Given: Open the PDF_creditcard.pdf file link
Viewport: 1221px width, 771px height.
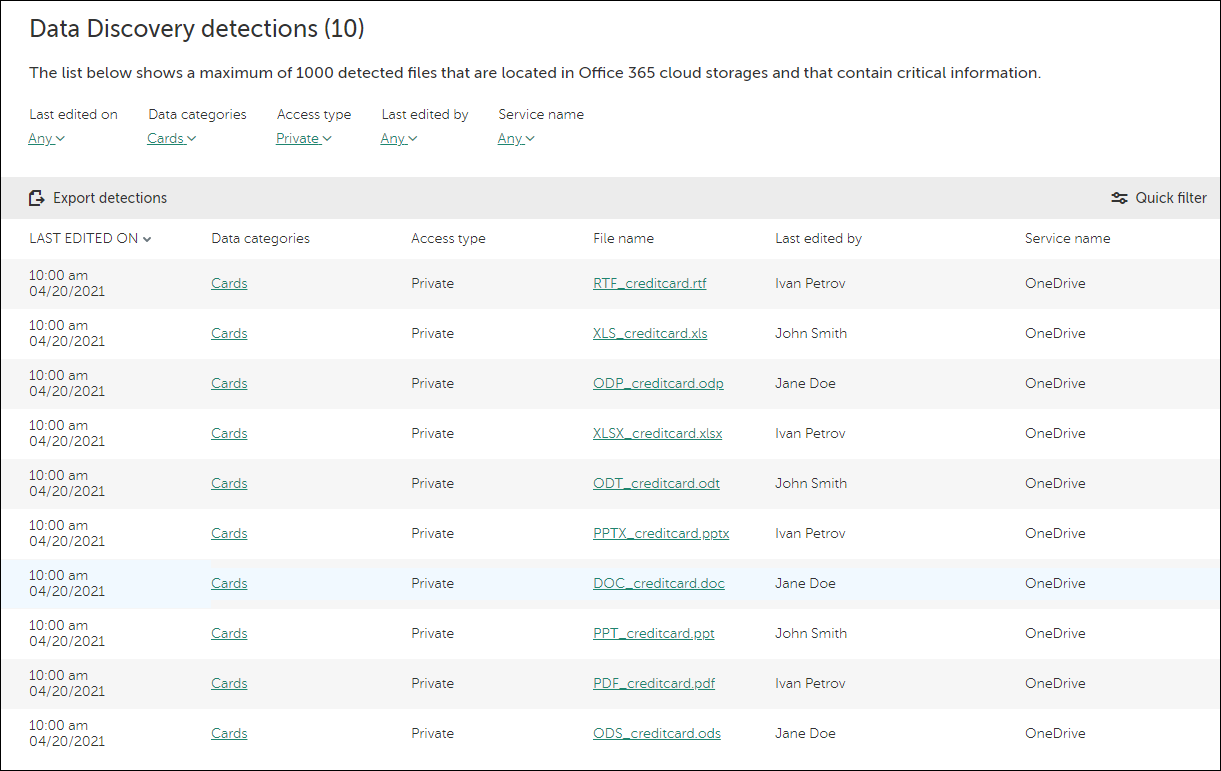Looking at the screenshot, I should pos(653,683).
